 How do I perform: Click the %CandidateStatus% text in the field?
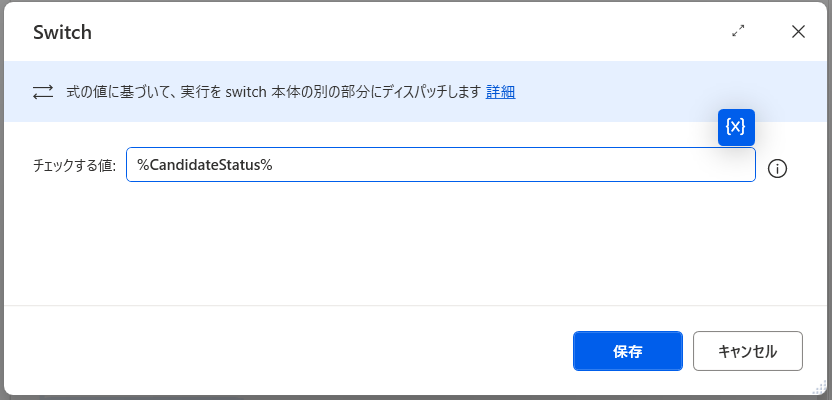205,165
